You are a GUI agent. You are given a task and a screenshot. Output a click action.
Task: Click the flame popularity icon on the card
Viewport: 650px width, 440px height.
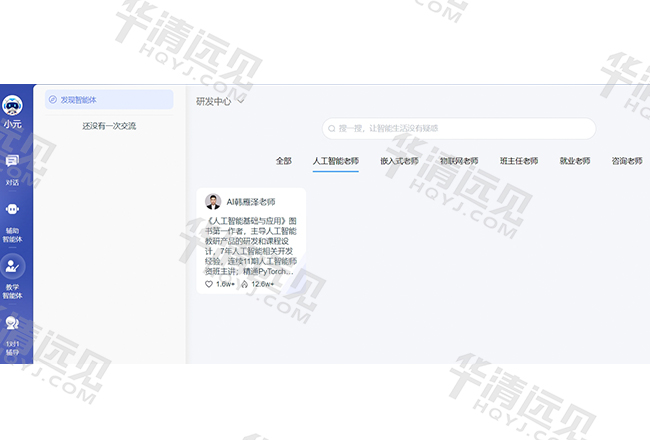(245, 284)
